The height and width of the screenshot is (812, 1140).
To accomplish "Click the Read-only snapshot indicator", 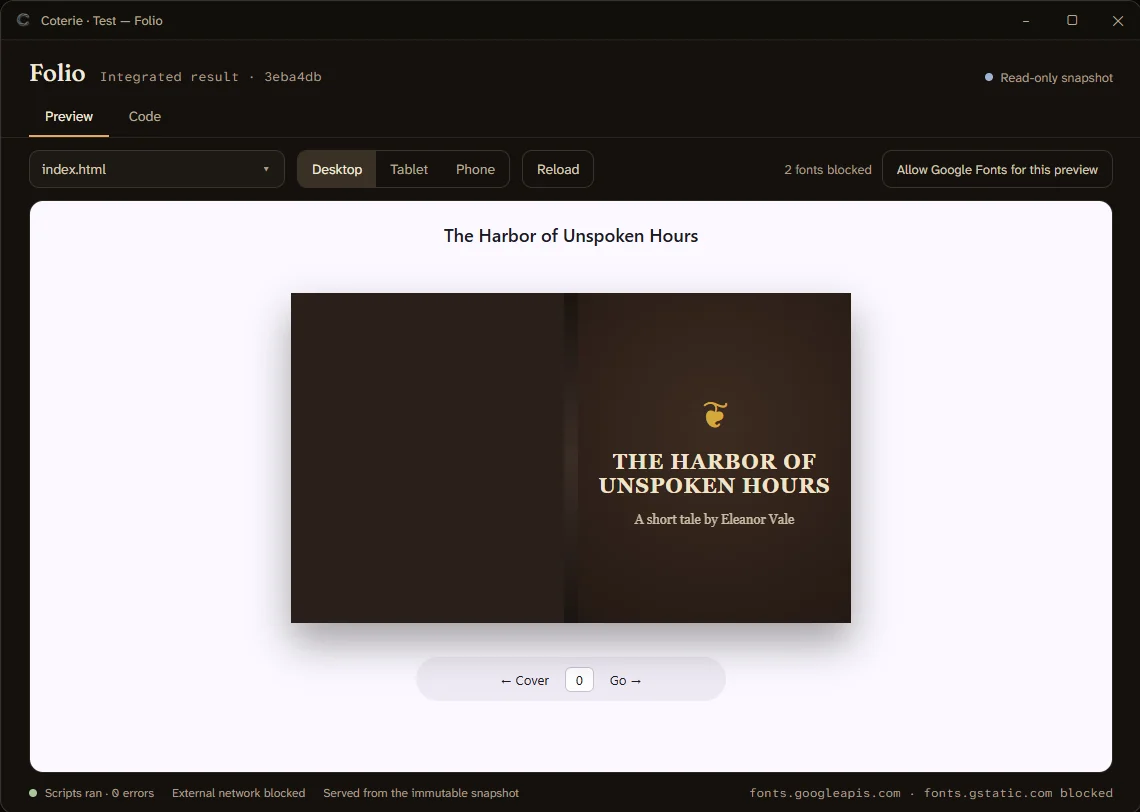I will click(x=1048, y=78).
